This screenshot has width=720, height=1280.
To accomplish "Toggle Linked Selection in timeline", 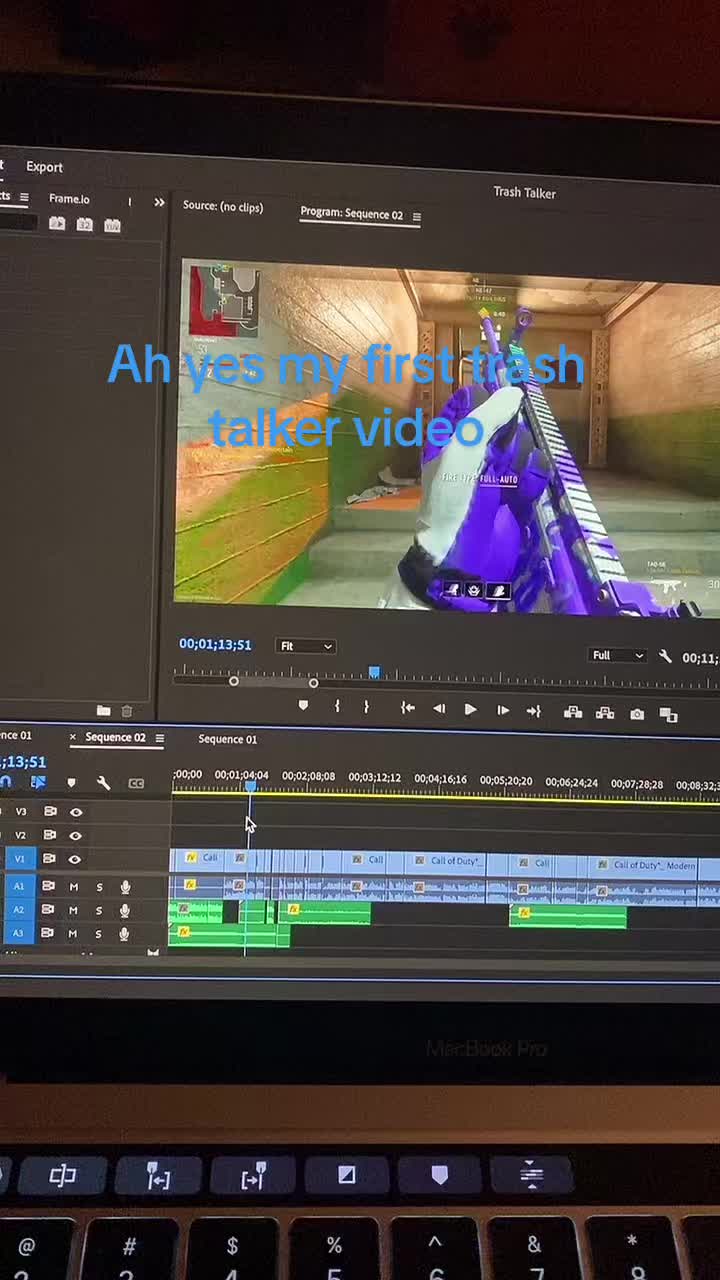I will [38, 782].
